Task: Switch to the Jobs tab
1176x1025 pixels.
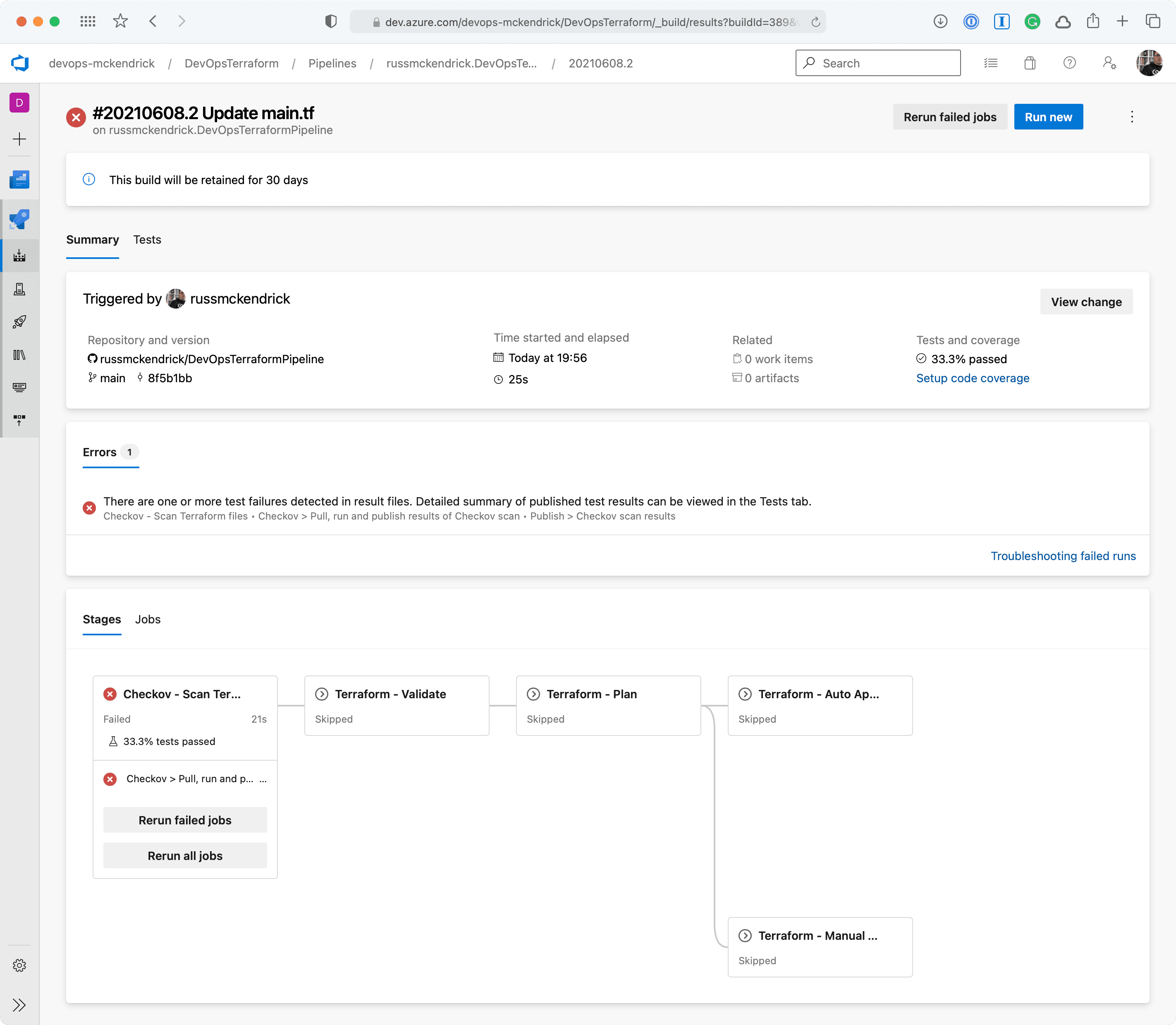Action: pyautogui.click(x=148, y=620)
